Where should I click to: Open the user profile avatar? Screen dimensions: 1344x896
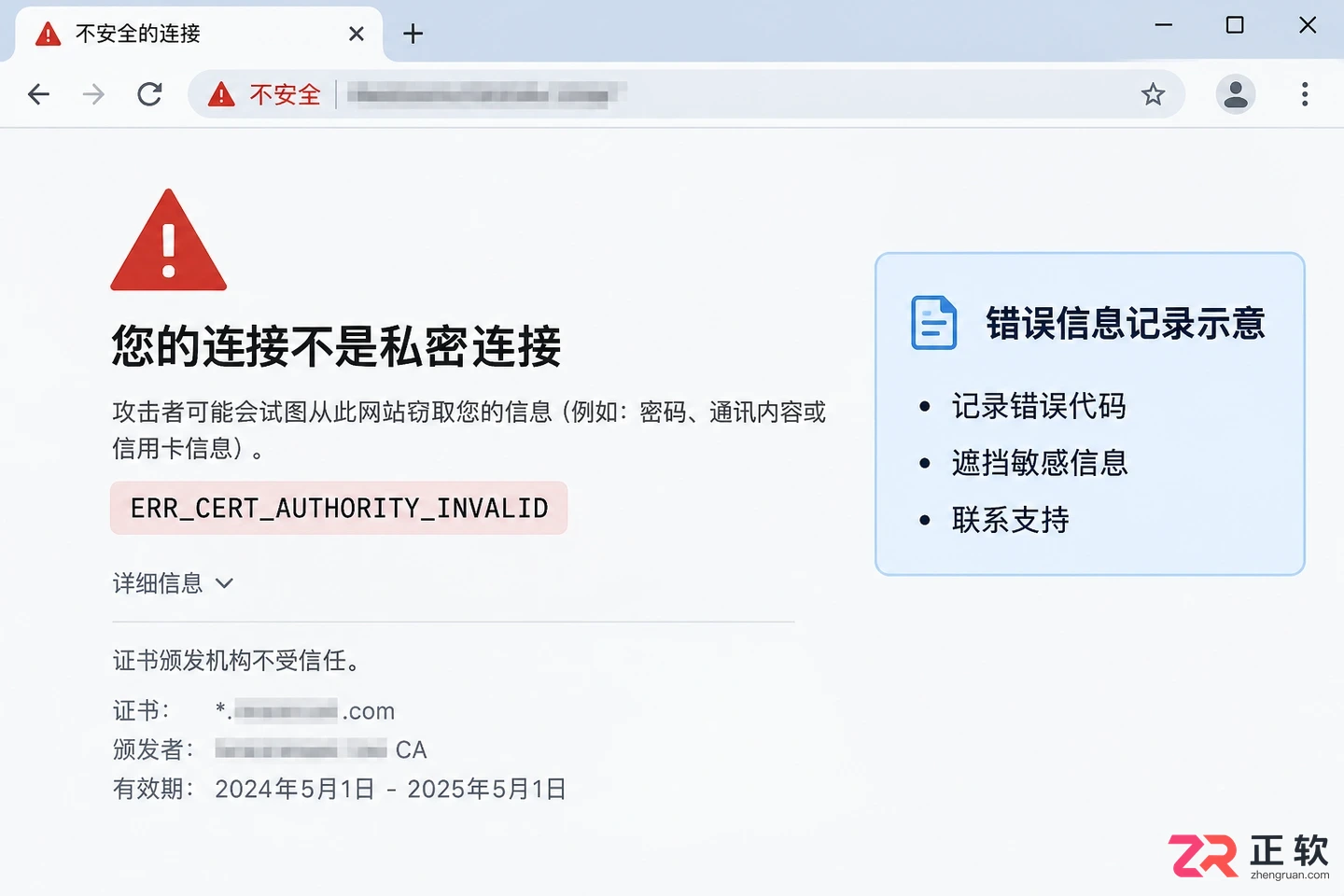pos(1236,94)
